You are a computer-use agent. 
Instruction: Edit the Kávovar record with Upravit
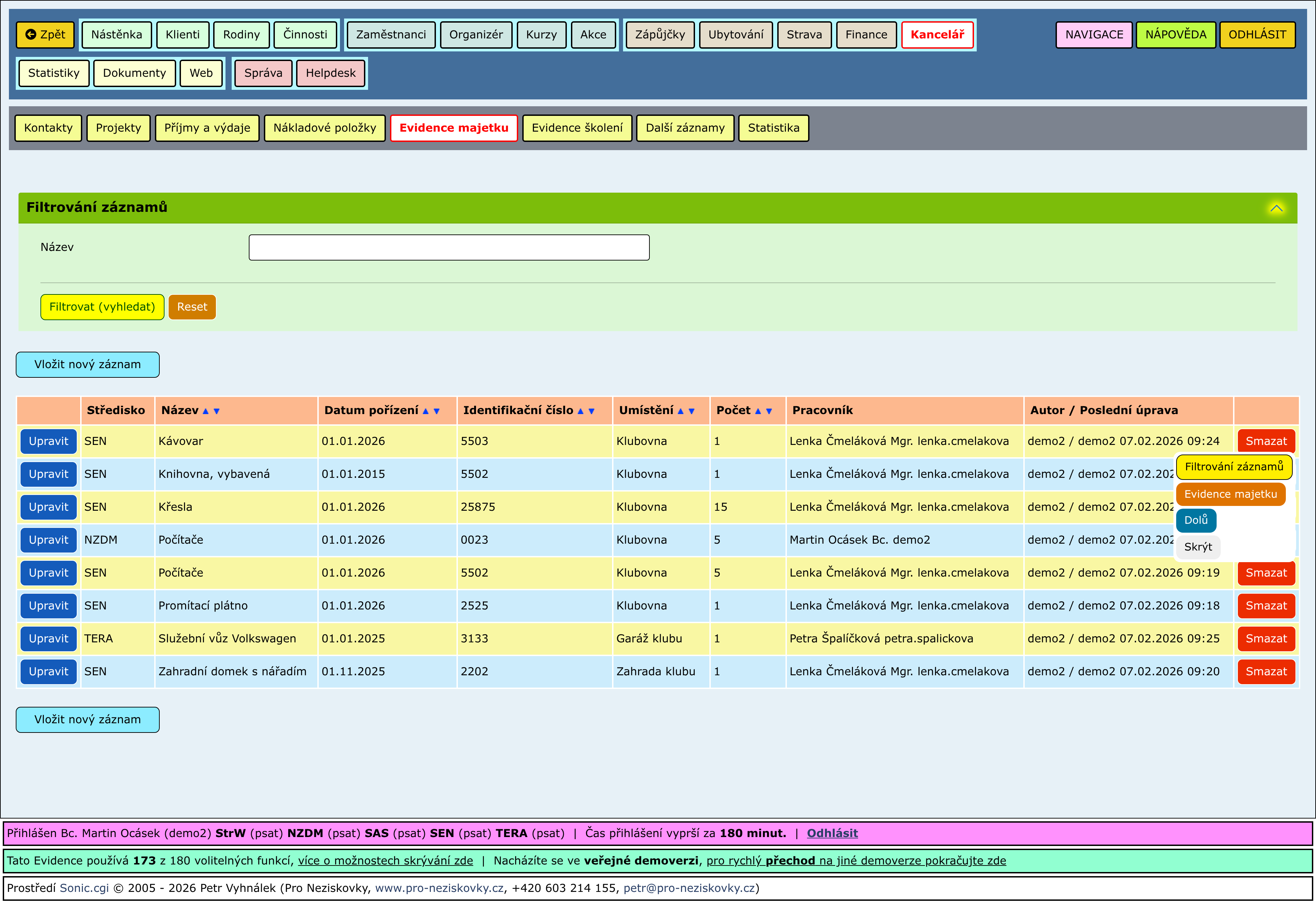pyautogui.click(x=48, y=441)
